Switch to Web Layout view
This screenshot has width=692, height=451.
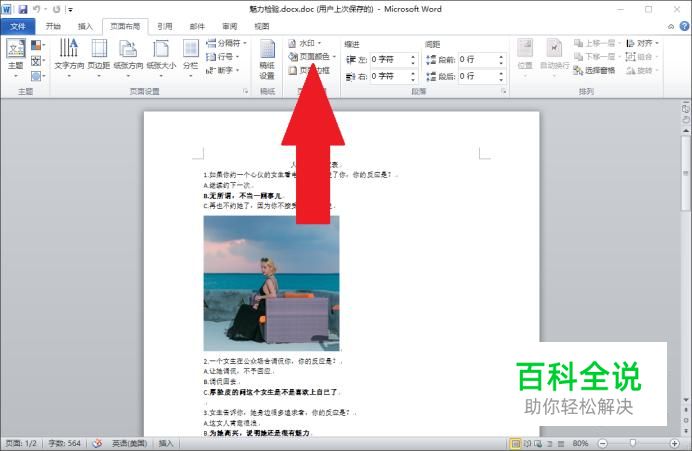[538, 443]
